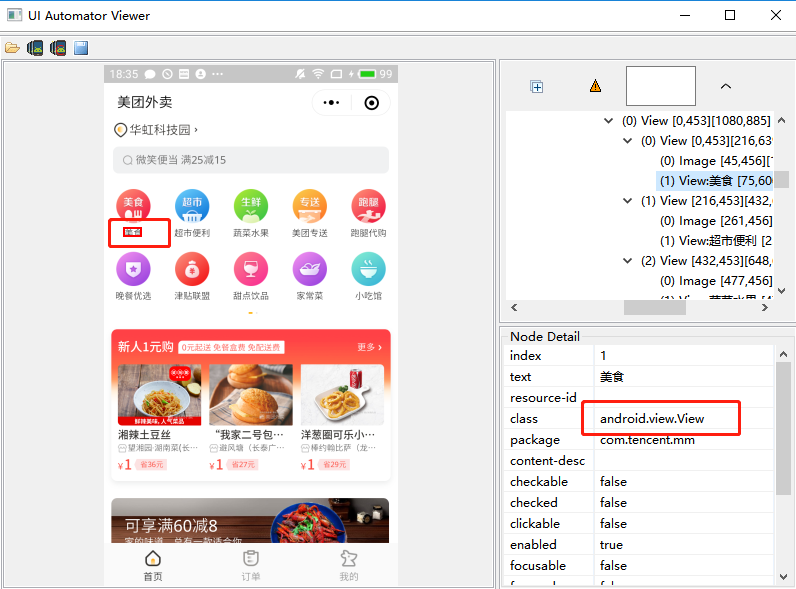Click the enabled row true value
Image resolution: width=796 pixels, height=589 pixels.
[611, 545]
